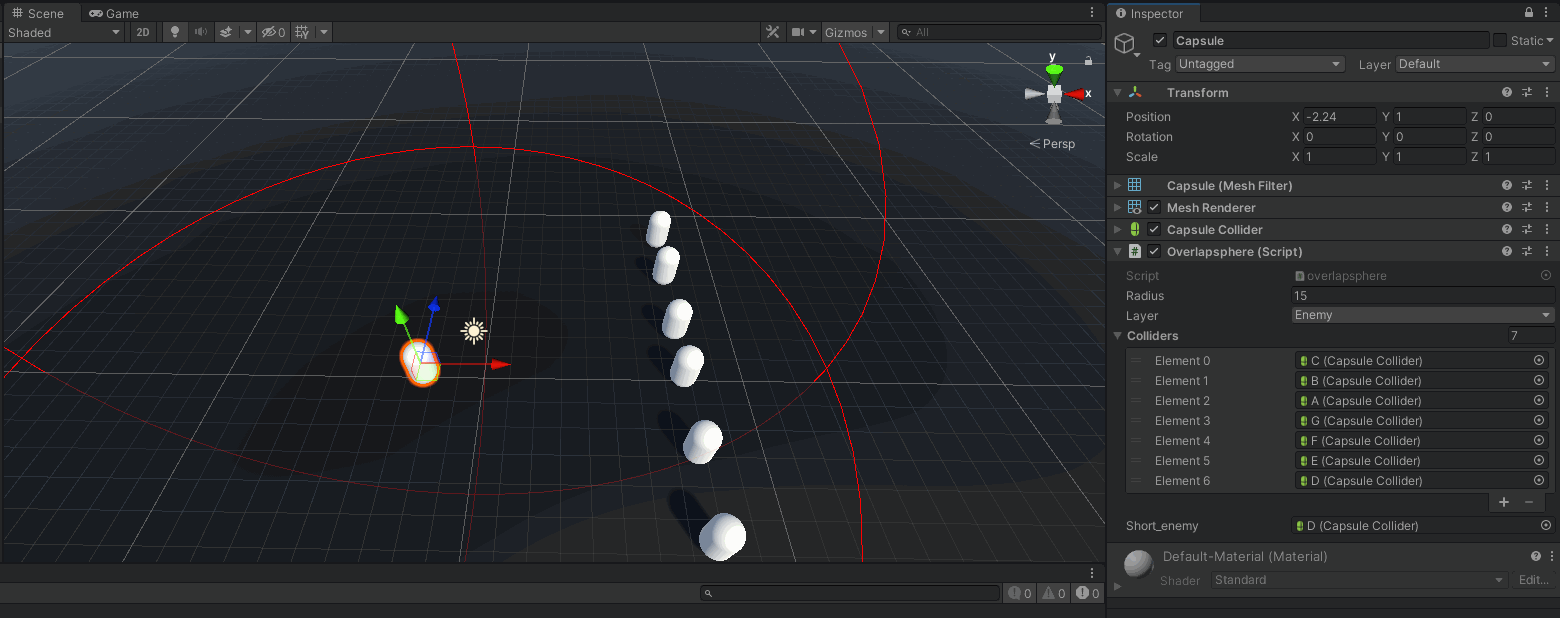Disable the Mesh Renderer component checkbox
The image size is (1560, 618).
(1154, 207)
